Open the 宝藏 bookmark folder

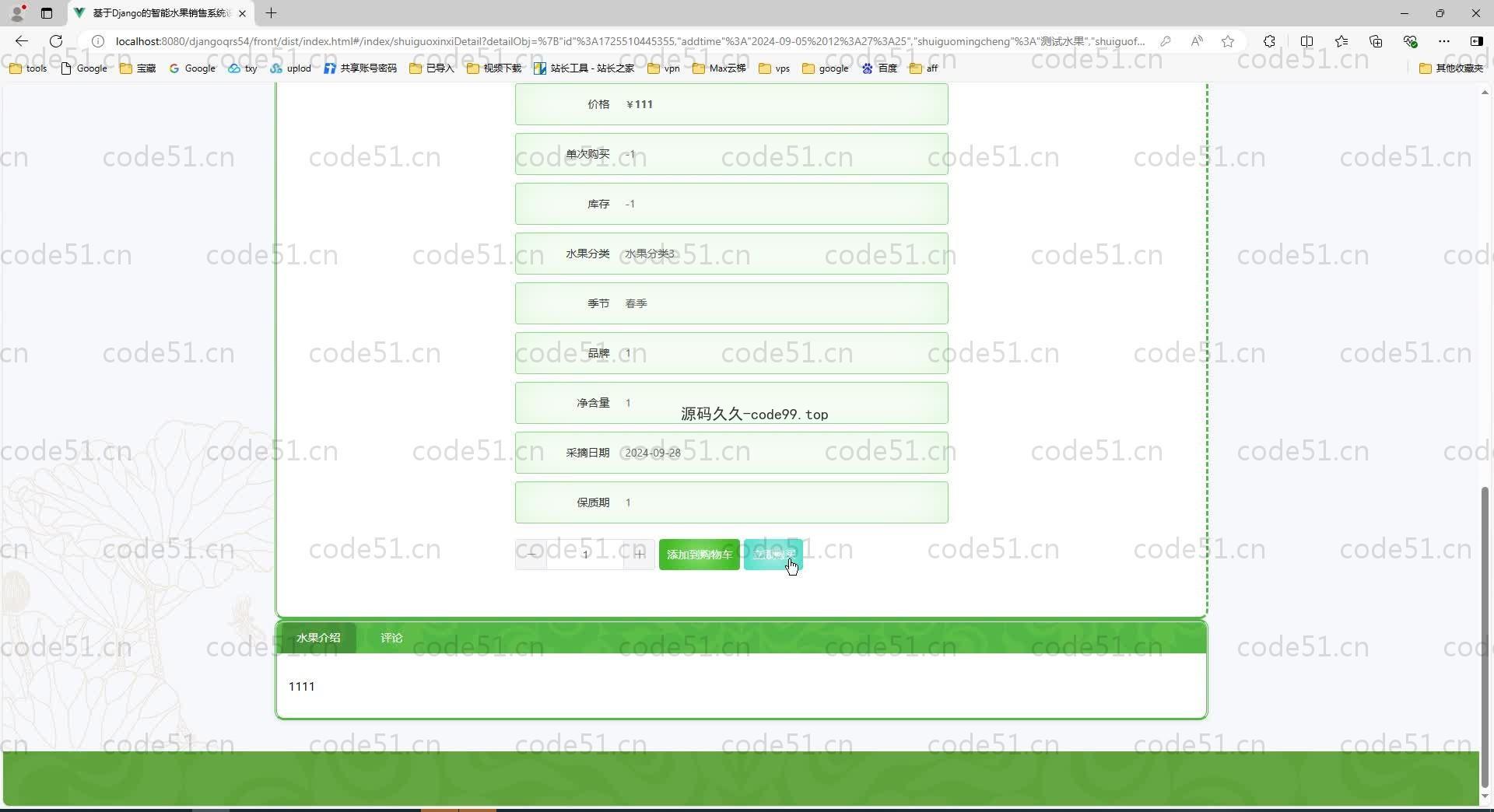tap(138, 68)
